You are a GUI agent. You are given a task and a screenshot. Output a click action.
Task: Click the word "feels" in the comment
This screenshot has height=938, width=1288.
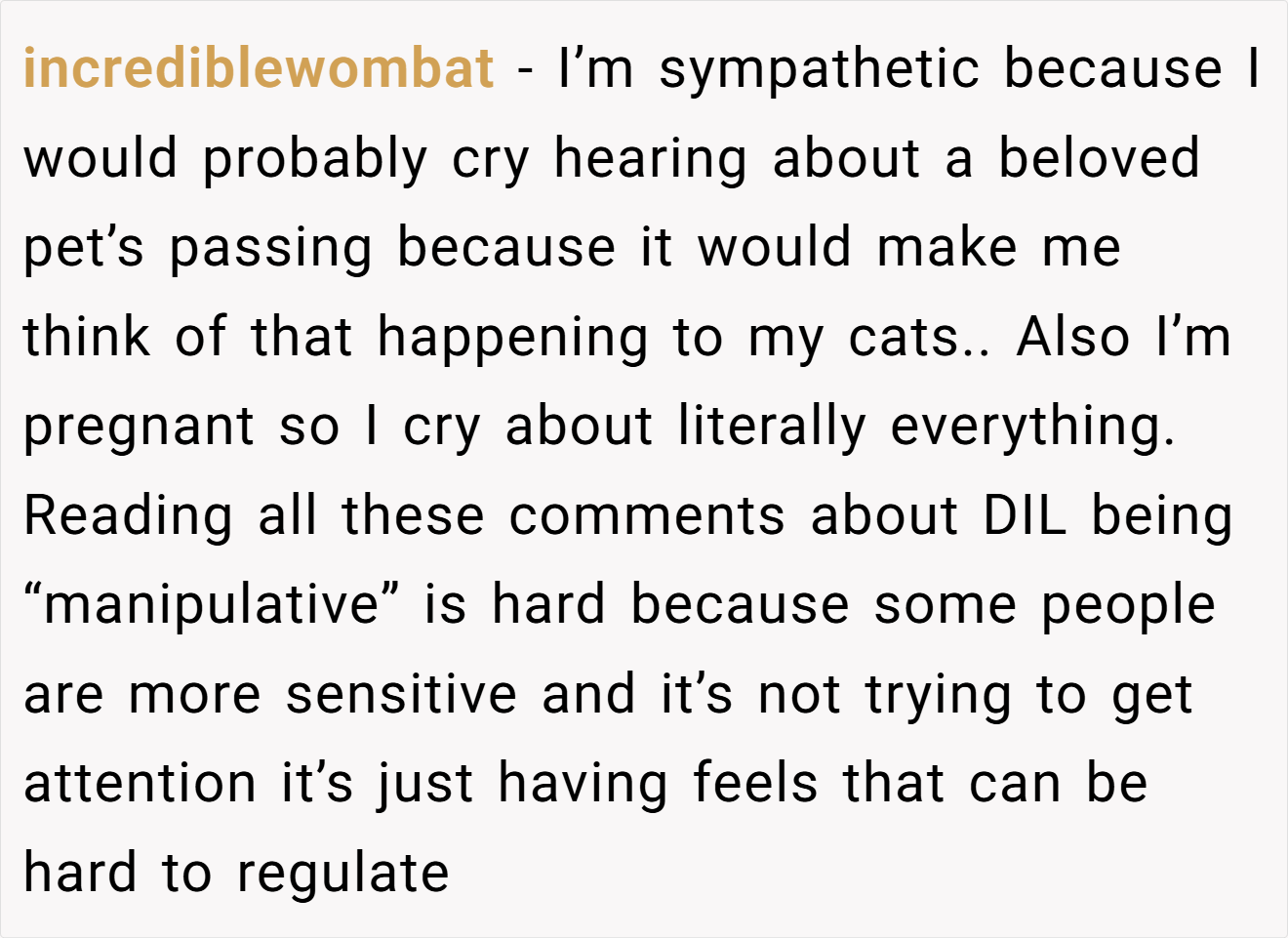point(755,783)
